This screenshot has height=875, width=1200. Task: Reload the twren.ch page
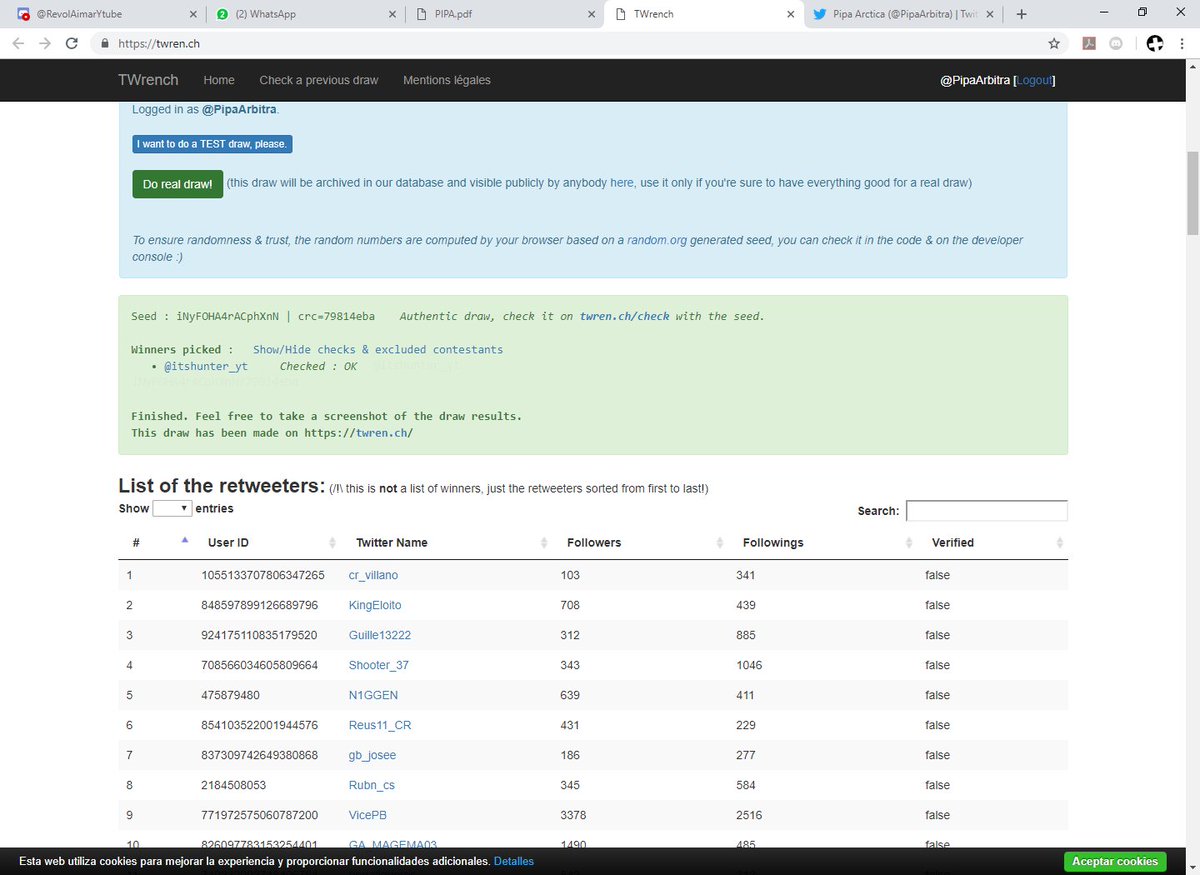72,43
